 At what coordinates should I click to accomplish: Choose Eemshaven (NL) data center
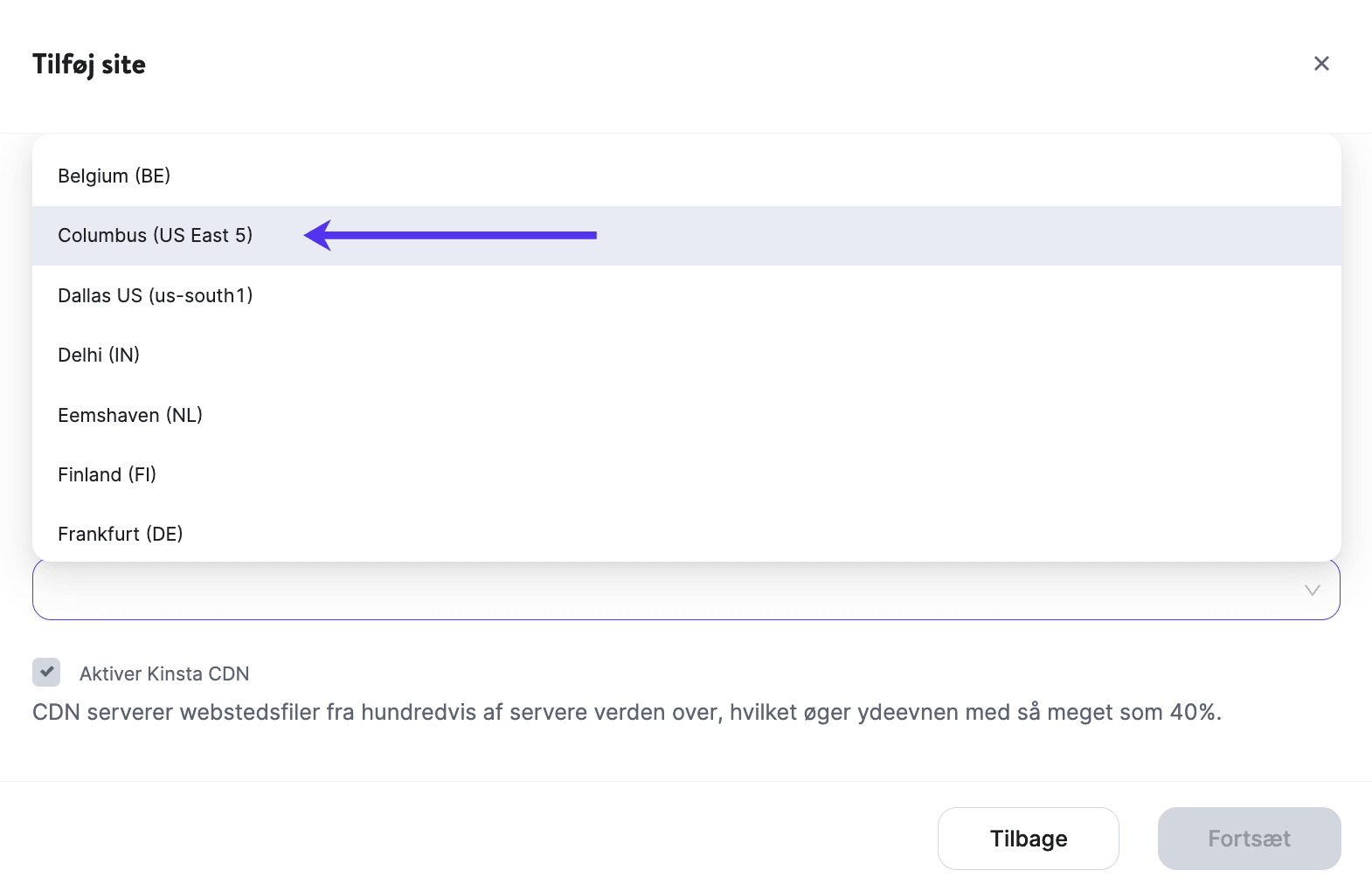[130, 415]
